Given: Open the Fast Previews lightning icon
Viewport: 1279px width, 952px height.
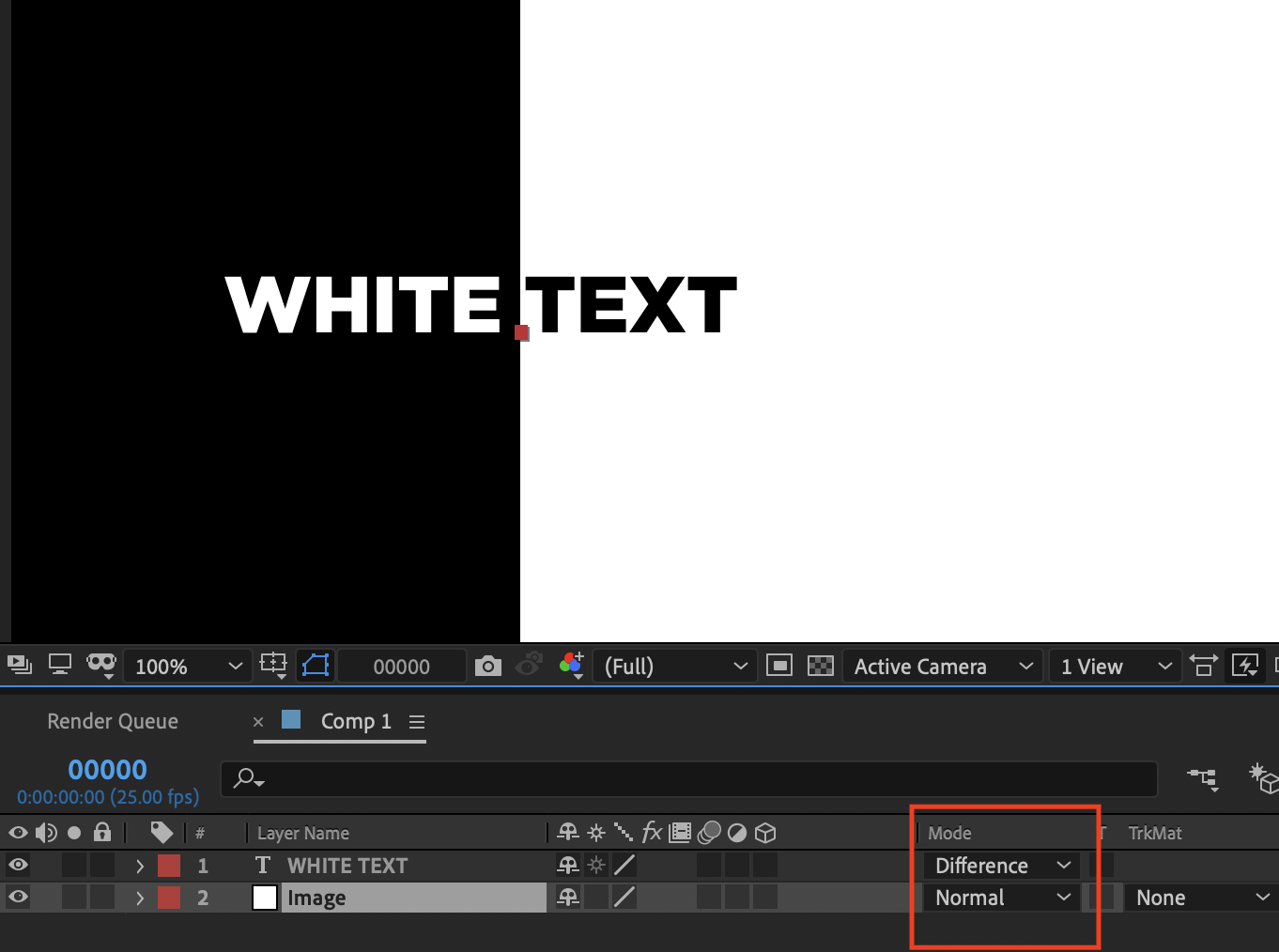Looking at the screenshot, I should pyautogui.click(x=1245, y=666).
